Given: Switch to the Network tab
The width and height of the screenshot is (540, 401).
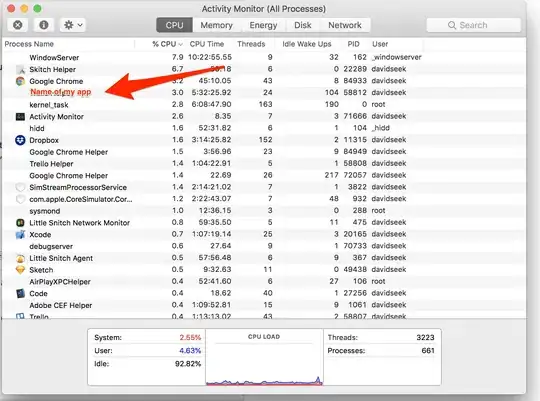Looking at the screenshot, I should tap(345, 25).
